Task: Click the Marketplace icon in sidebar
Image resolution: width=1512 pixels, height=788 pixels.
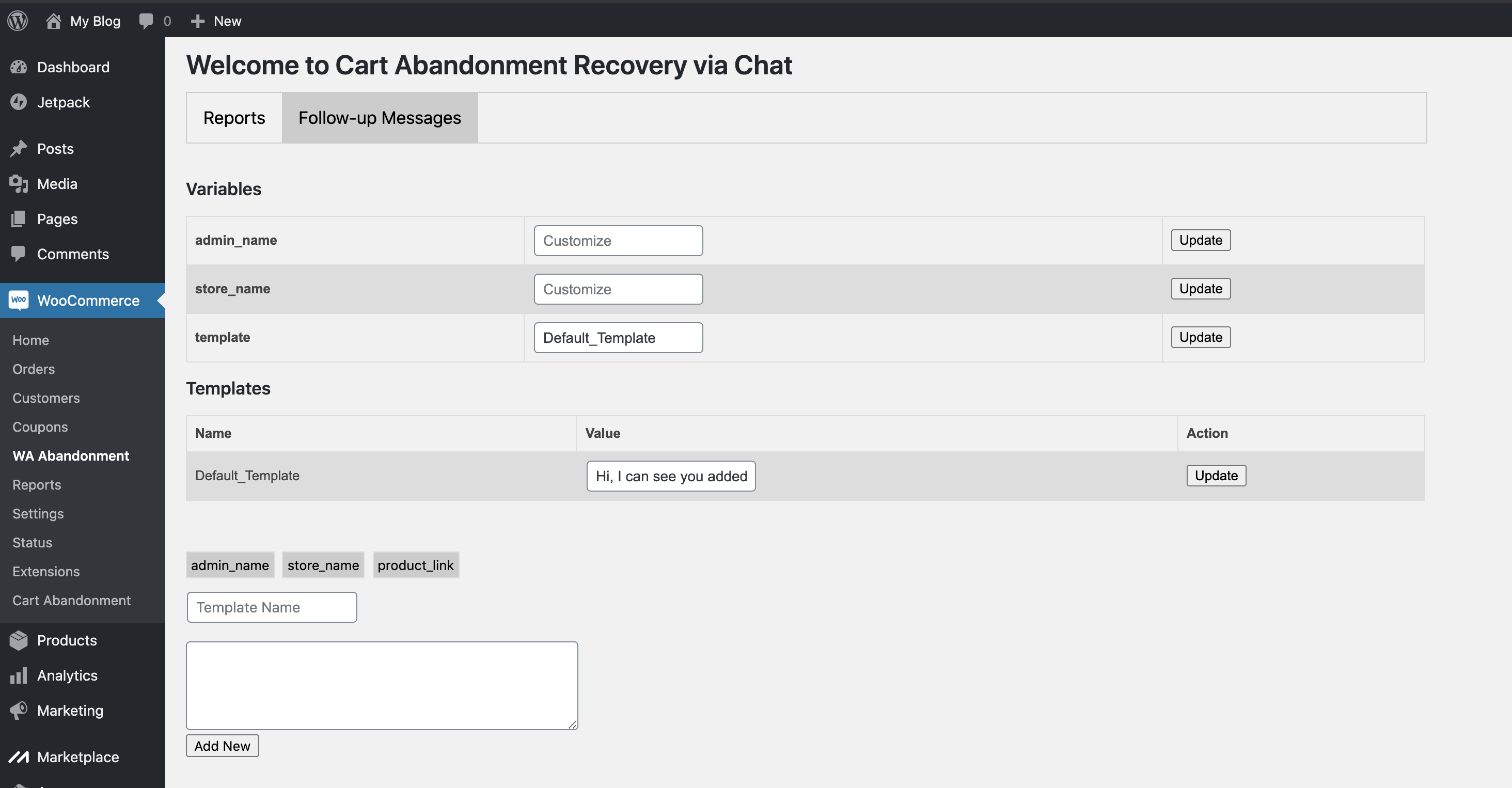Action: (x=19, y=757)
